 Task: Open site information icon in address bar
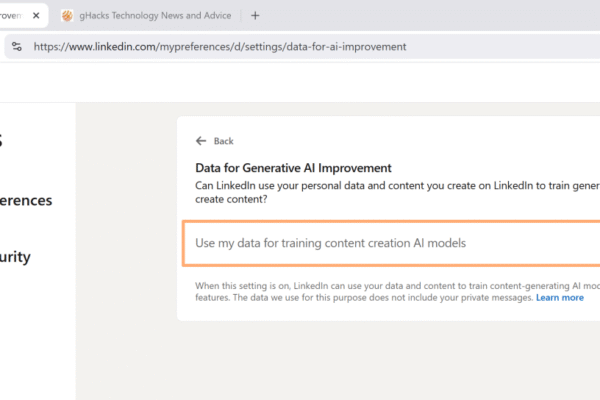click(x=17, y=47)
